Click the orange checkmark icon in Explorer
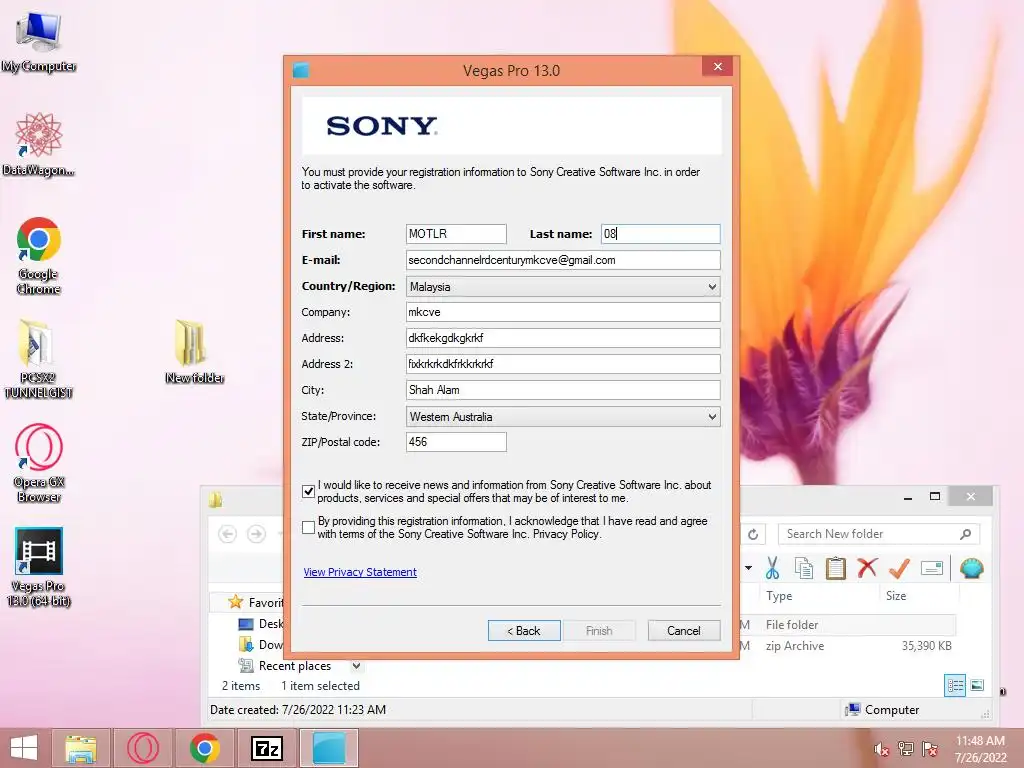 click(899, 568)
